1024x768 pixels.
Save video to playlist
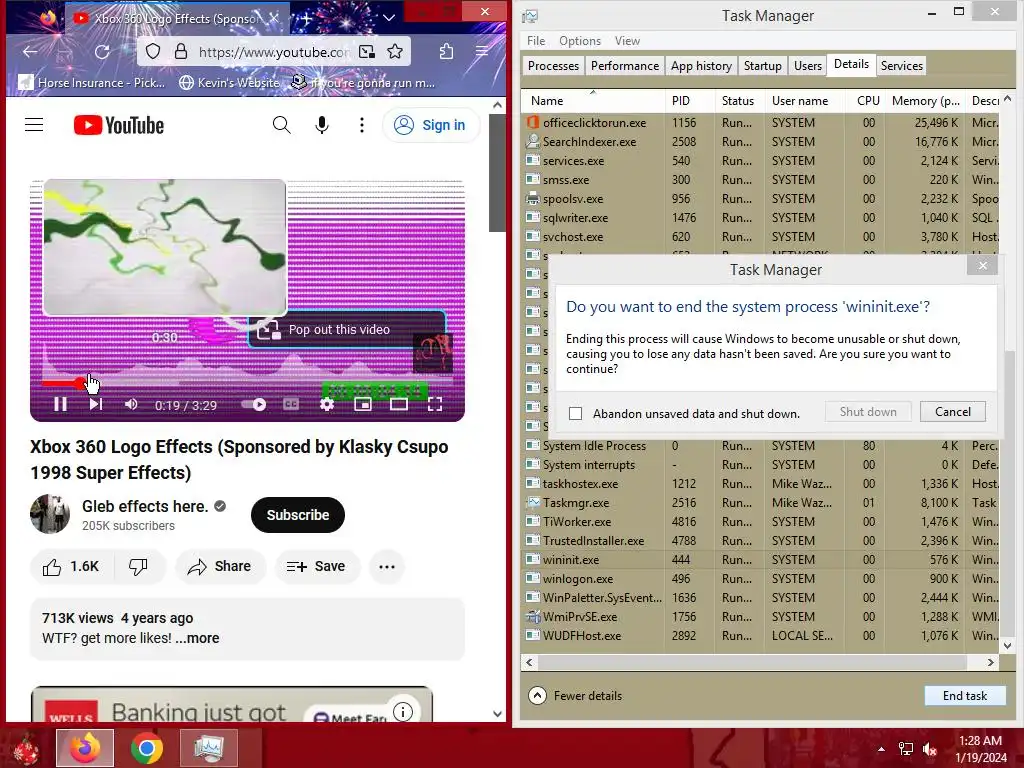316,567
